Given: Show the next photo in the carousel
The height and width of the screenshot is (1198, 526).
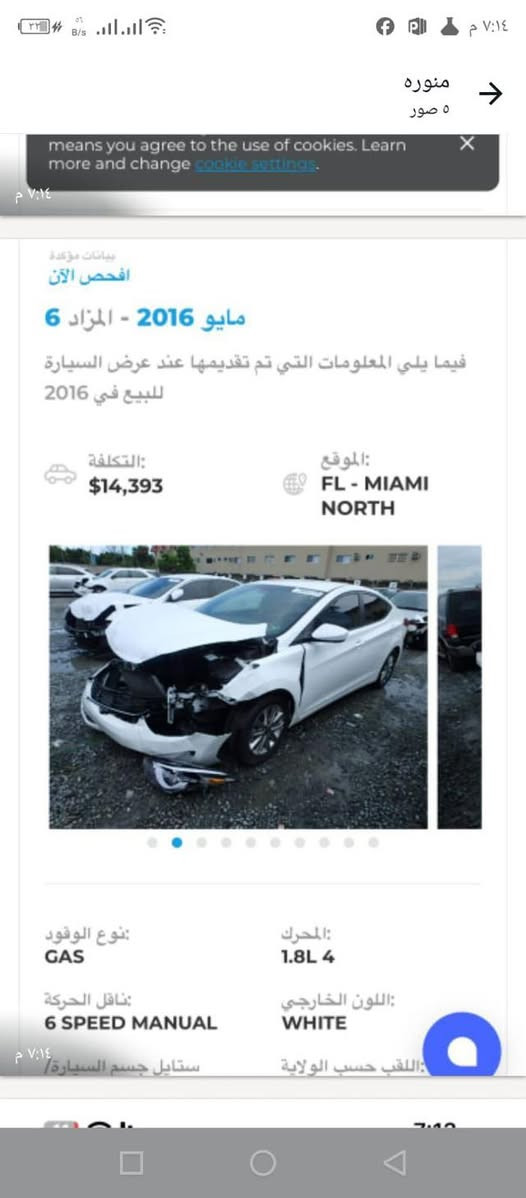Looking at the screenshot, I should click(459, 687).
